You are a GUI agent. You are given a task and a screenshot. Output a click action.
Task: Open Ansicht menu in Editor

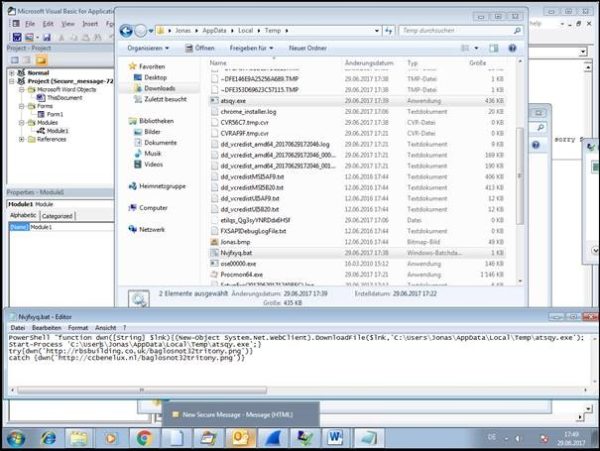tap(106, 328)
